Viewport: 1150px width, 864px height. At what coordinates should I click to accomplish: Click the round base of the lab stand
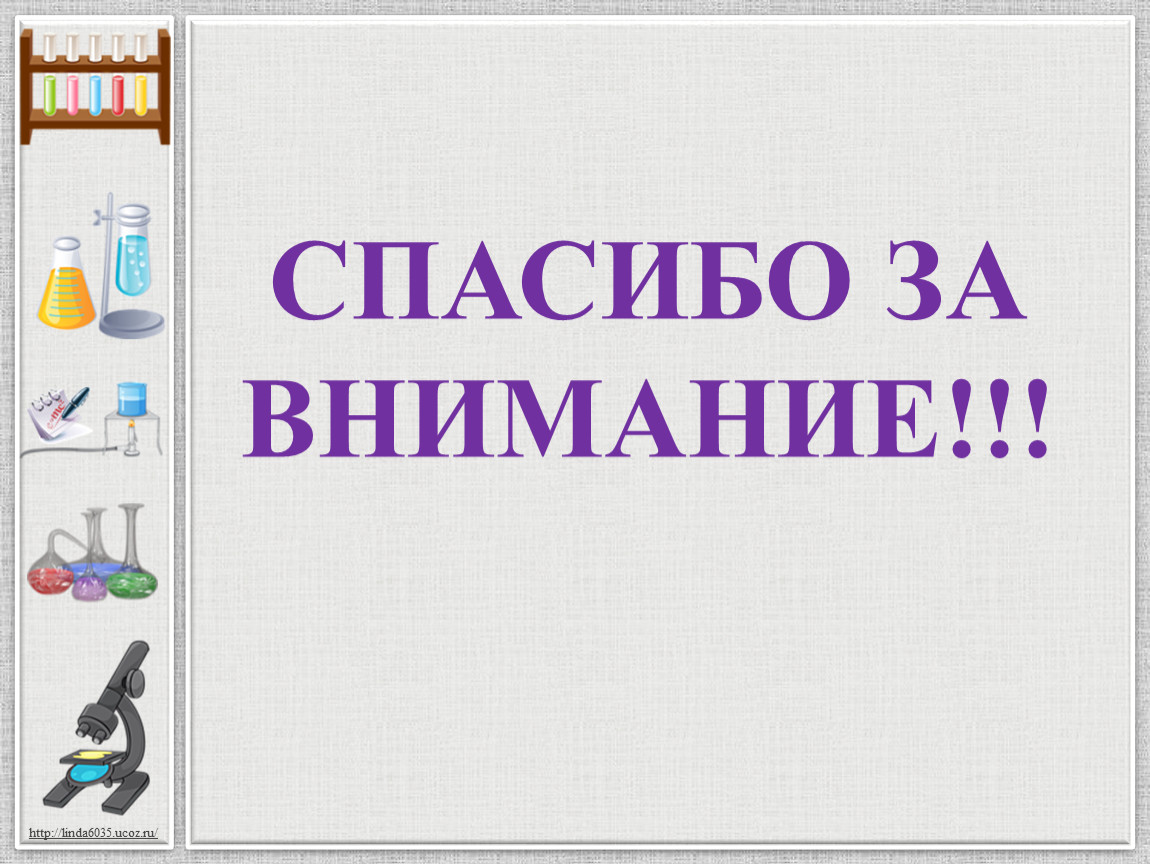click(x=131, y=325)
